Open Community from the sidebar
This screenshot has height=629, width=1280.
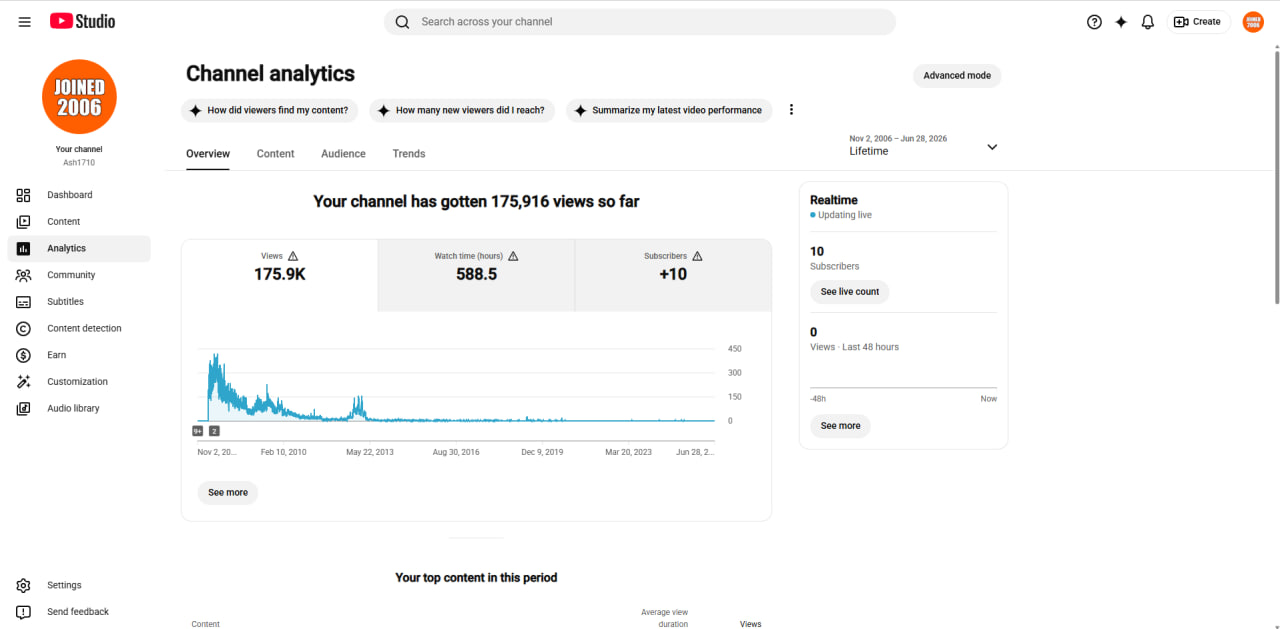[79, 275]
